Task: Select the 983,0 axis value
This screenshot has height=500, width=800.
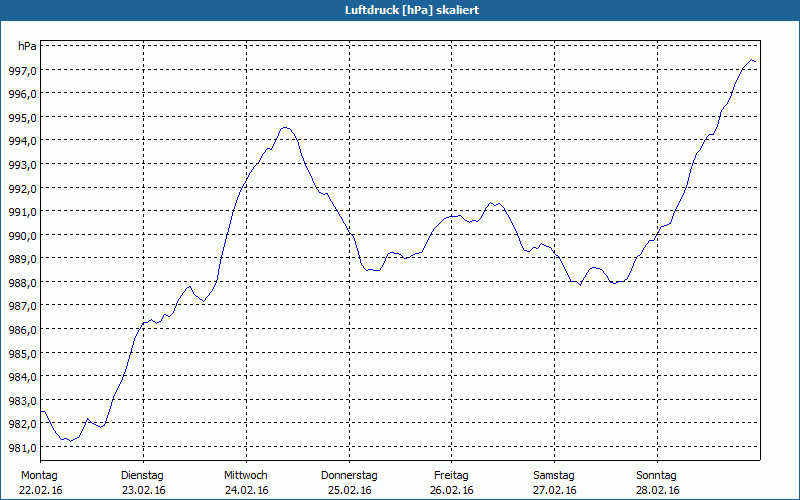Action: (x=22, y=401)
